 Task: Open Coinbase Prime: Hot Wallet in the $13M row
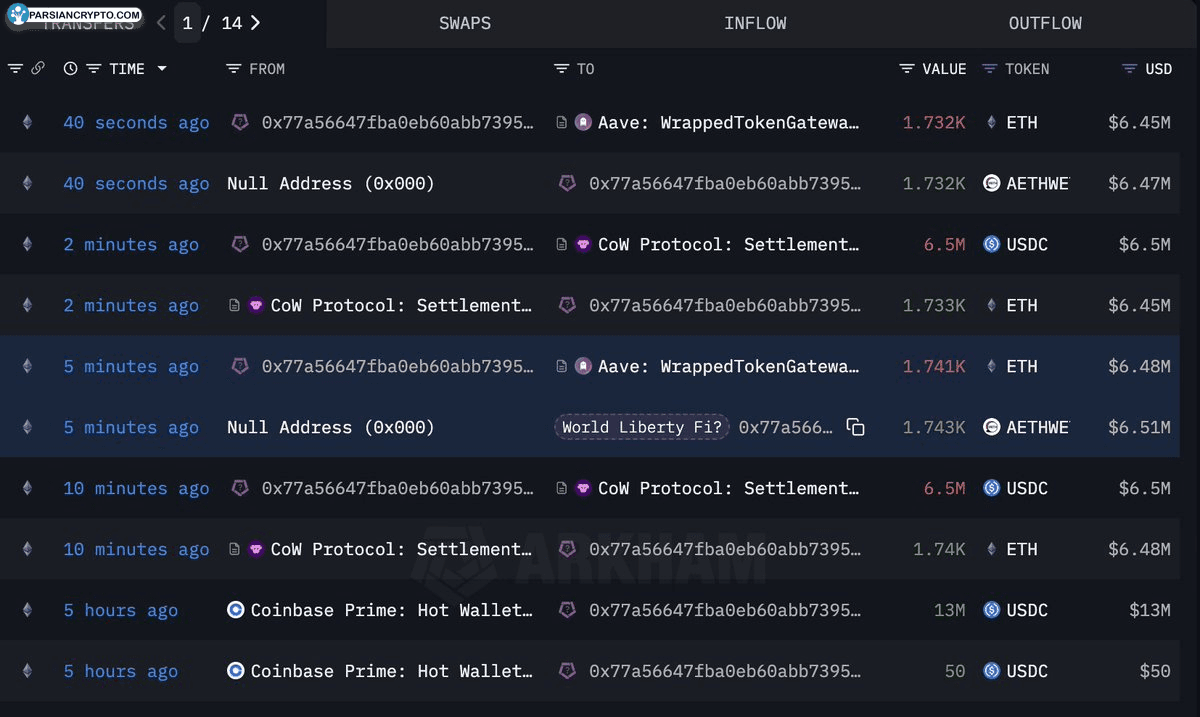point(392,610)
